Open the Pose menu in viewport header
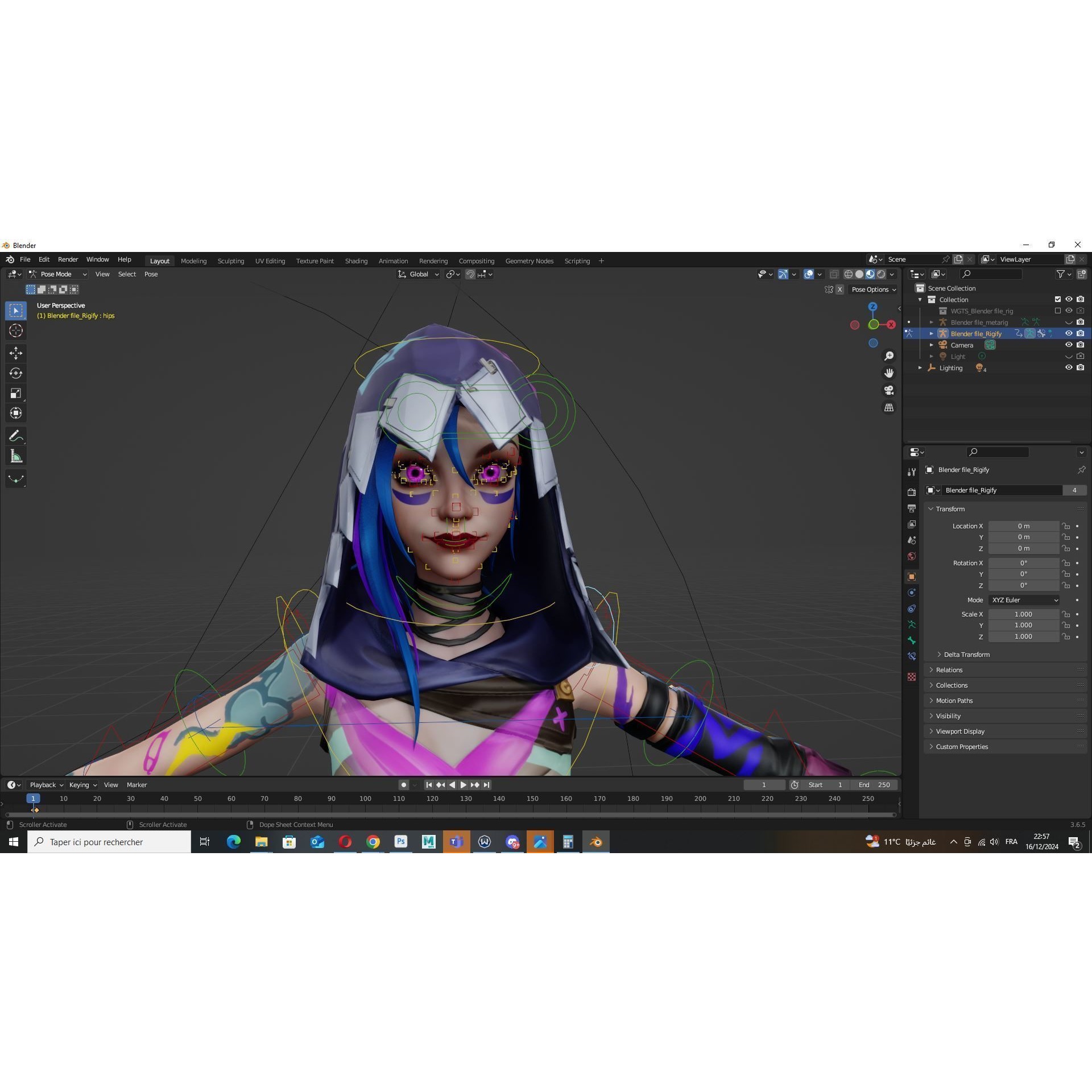This screenshot has width=1092, height=1092. click(151, 274)
